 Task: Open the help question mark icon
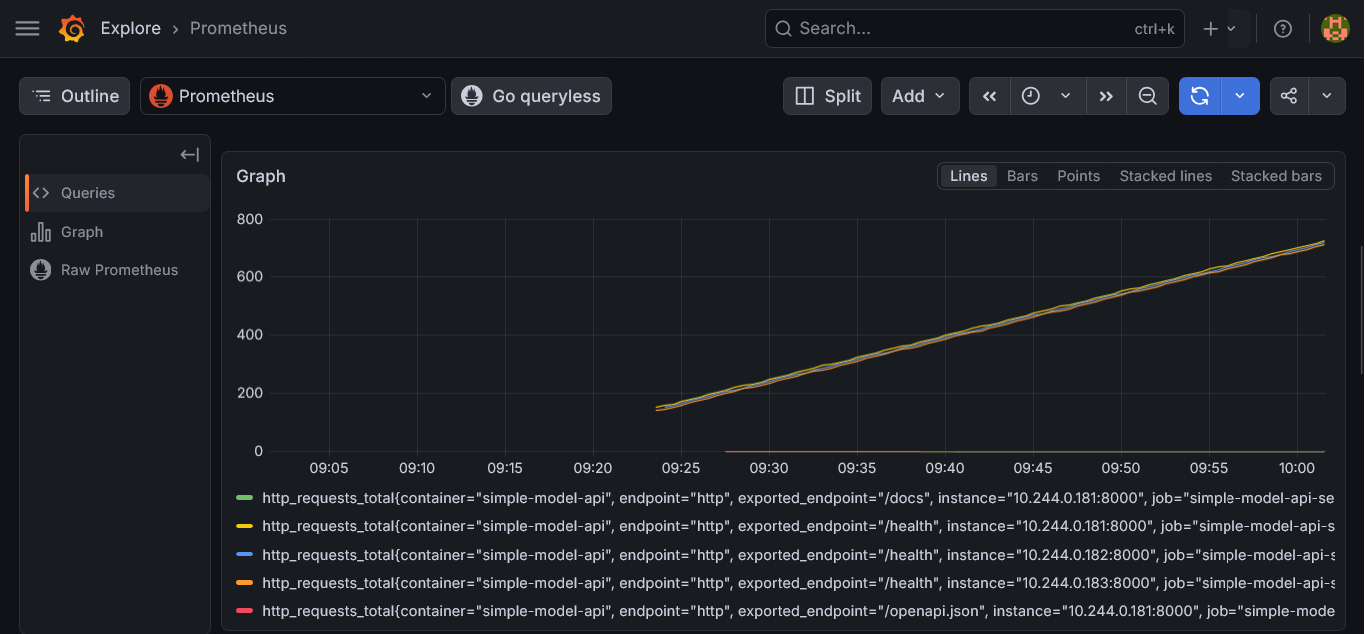1283,29
